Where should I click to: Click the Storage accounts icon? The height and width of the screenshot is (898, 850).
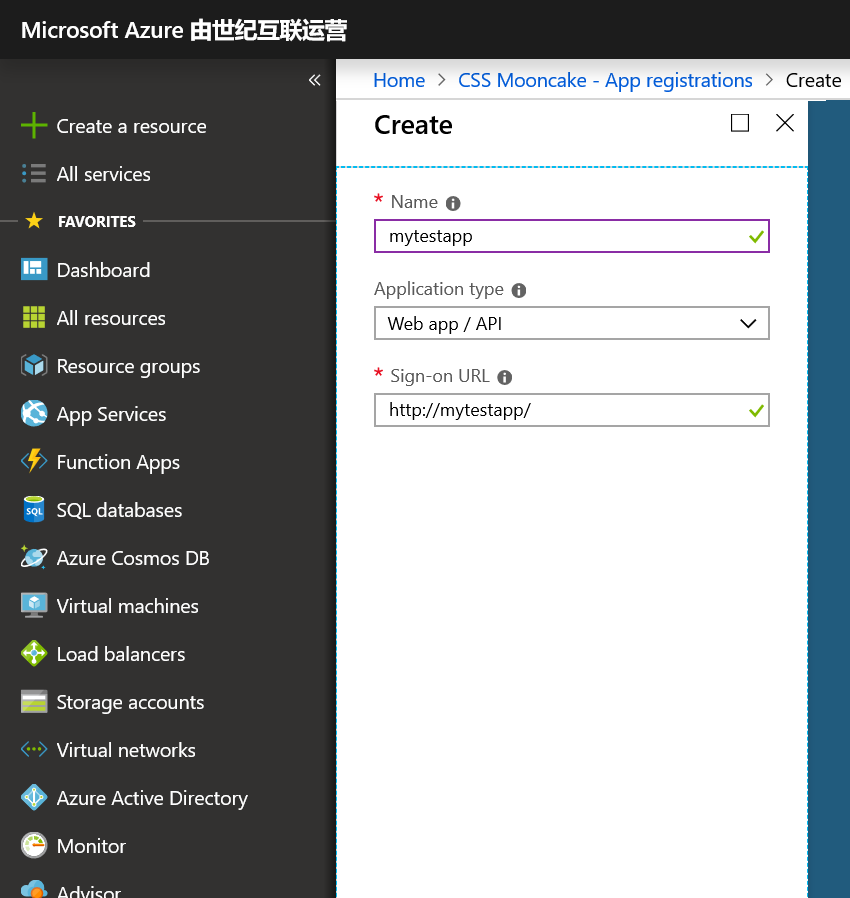pos(34,702)
